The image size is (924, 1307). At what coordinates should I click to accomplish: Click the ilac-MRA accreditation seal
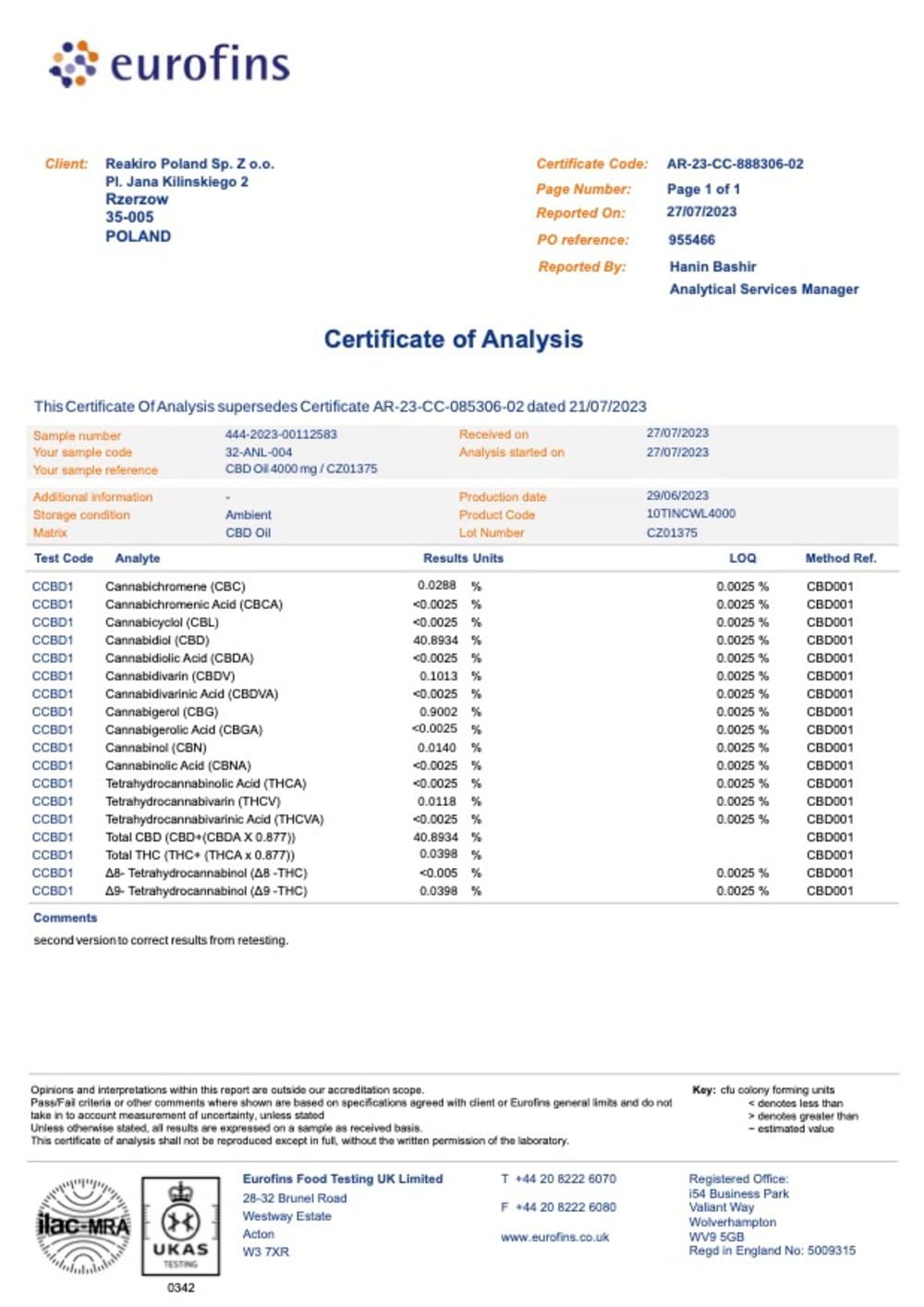(83, 1227)
